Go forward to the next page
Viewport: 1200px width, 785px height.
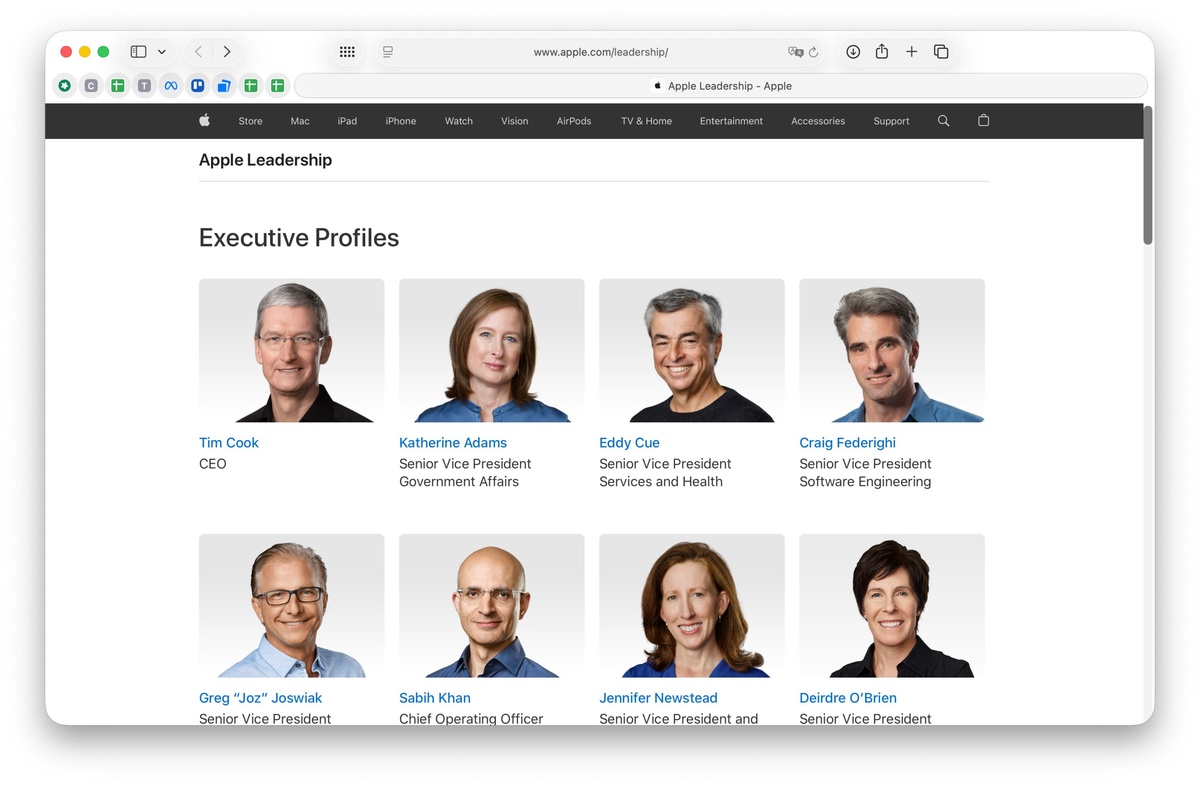(x=227, y=52)
